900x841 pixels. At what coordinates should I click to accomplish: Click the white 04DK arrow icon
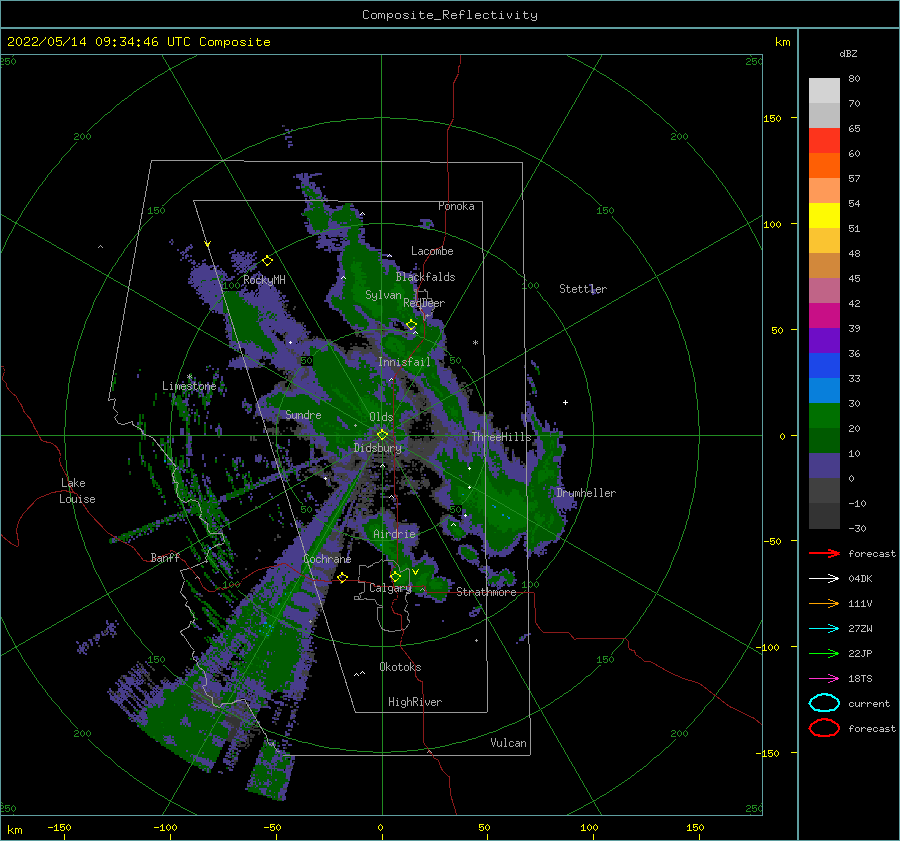tap(824, 579)
